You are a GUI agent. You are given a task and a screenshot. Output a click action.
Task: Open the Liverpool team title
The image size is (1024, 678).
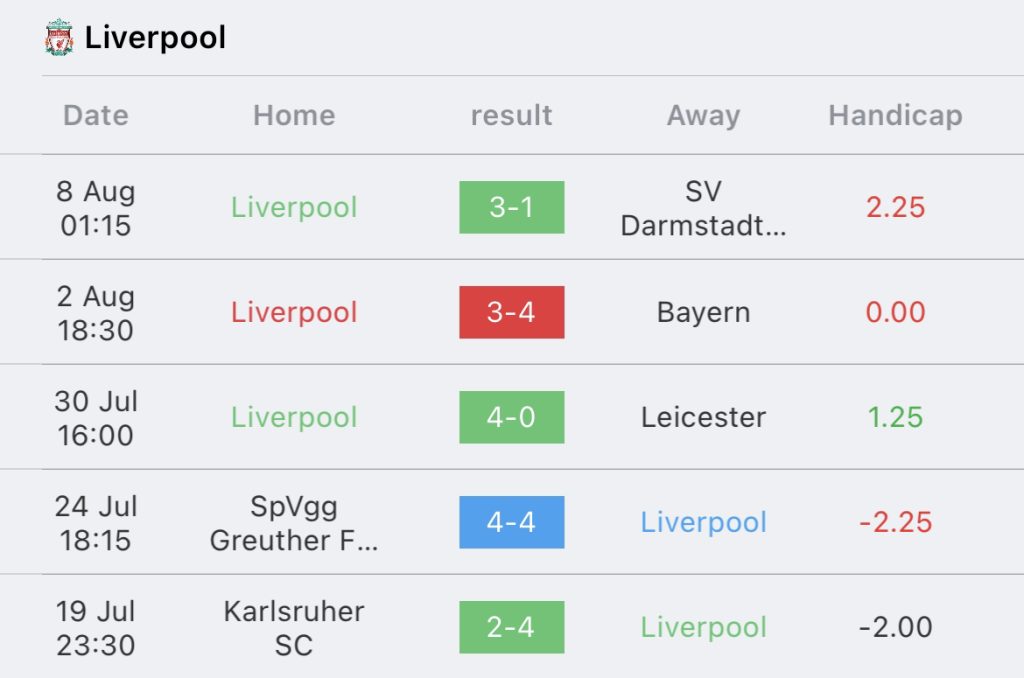[155, 37]
